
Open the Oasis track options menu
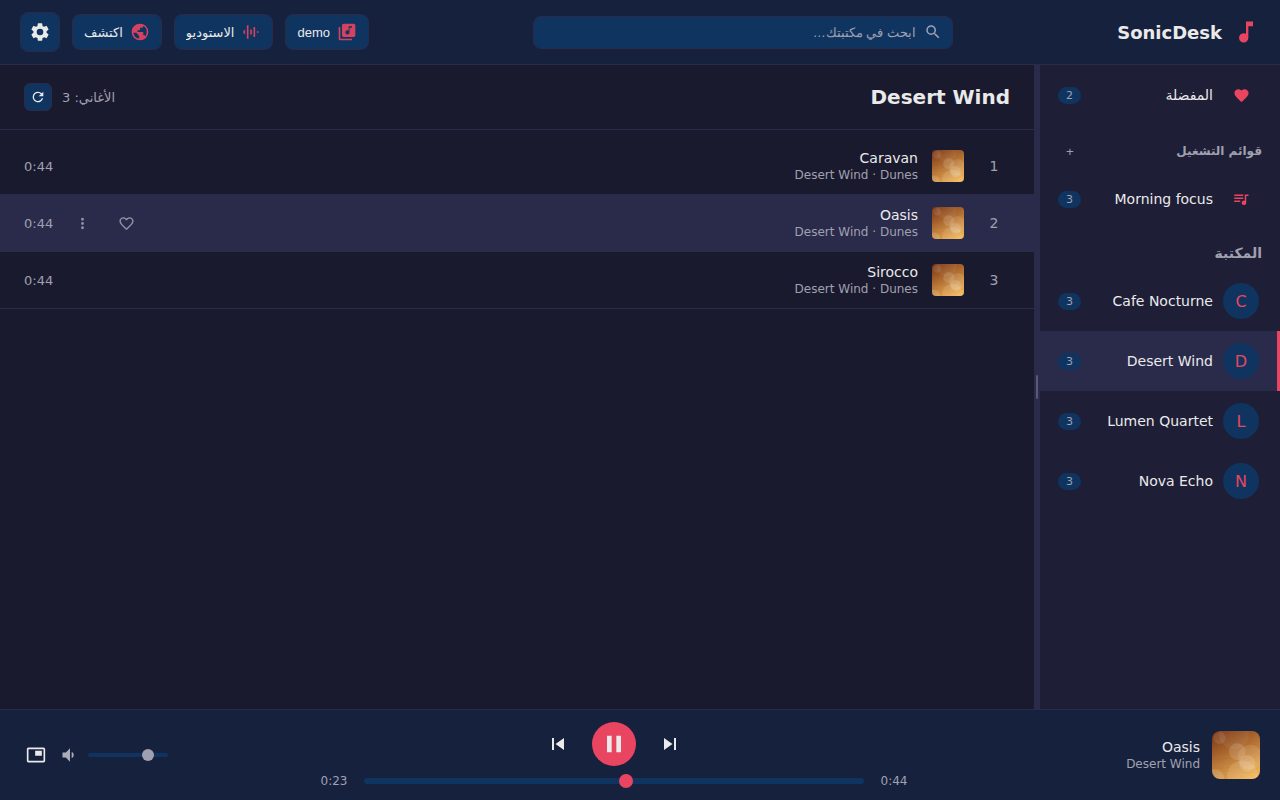pyautogui.click(x=82, y=223)
